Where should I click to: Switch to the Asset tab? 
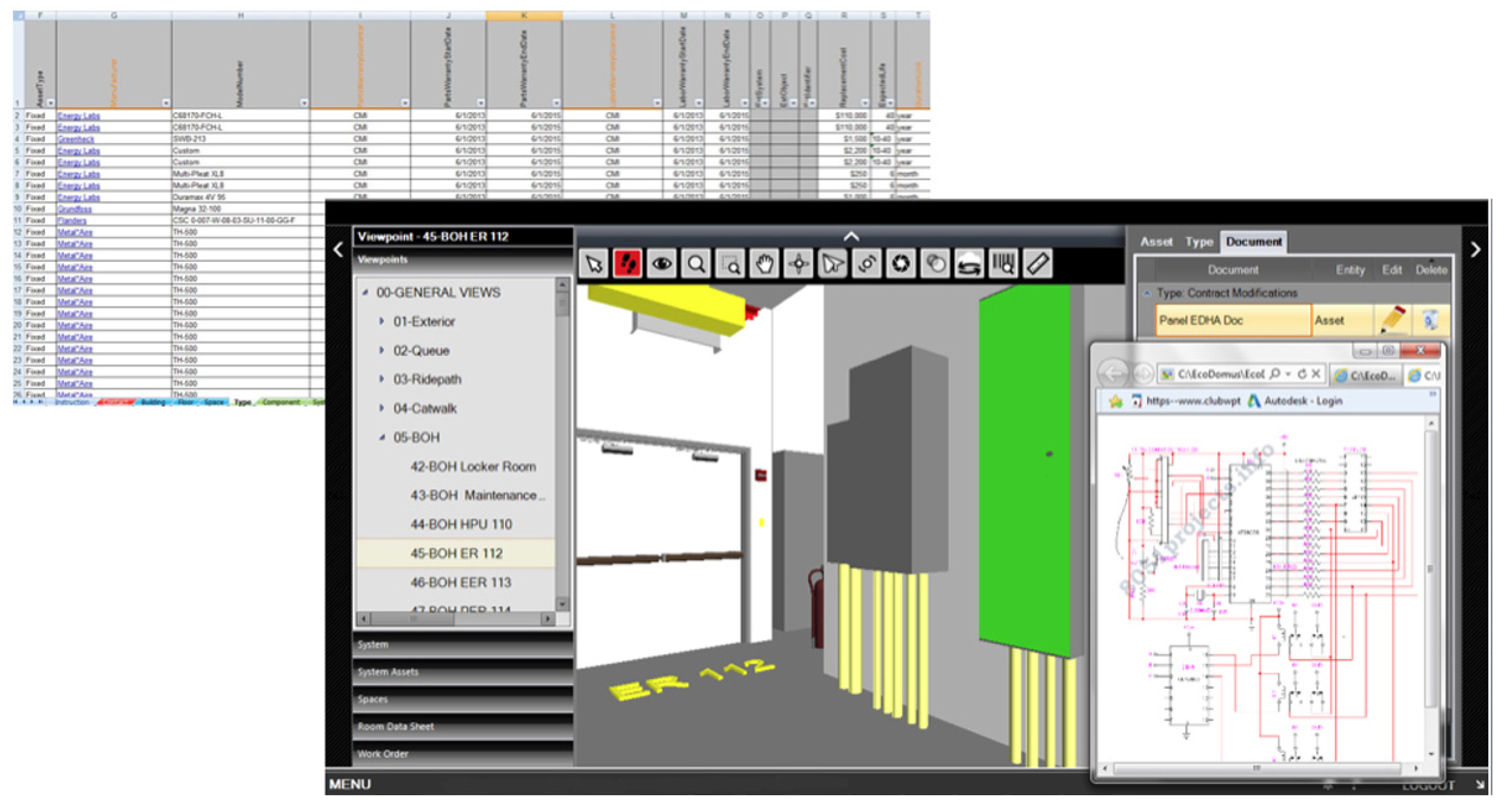(1156, 242)
